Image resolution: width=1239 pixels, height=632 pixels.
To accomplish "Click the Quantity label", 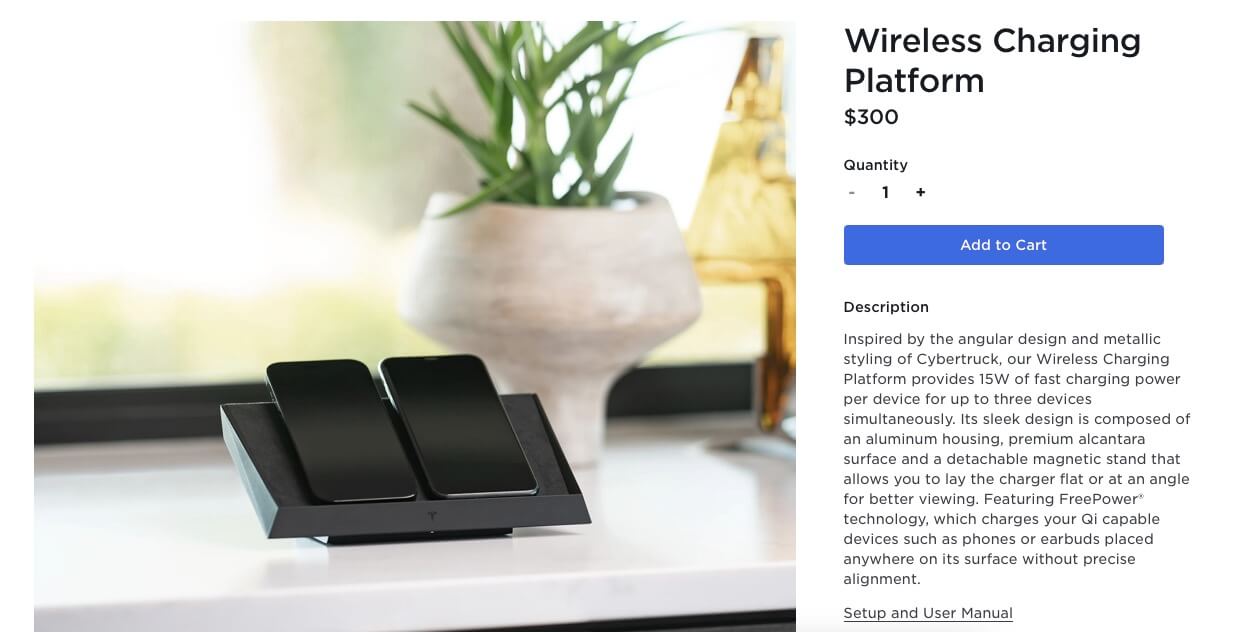I will (875, 165).
